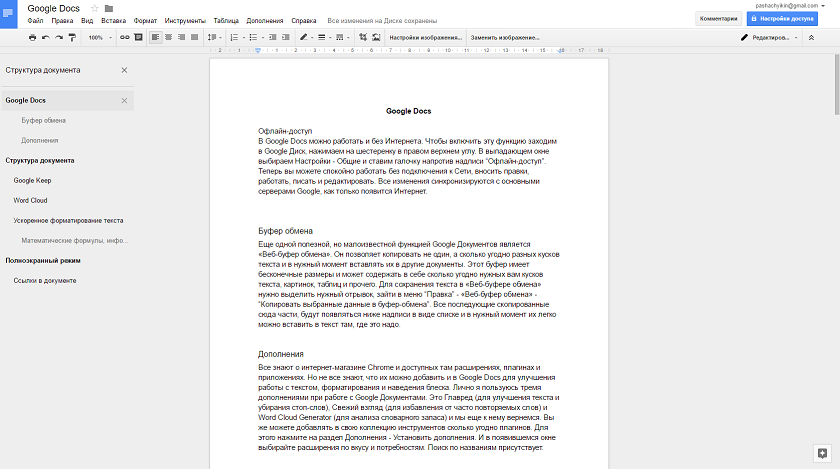Image resolution: width=840 pixels, height=469 pixels.
Task: Apply numbered list formatting
Action: (234, 38)
